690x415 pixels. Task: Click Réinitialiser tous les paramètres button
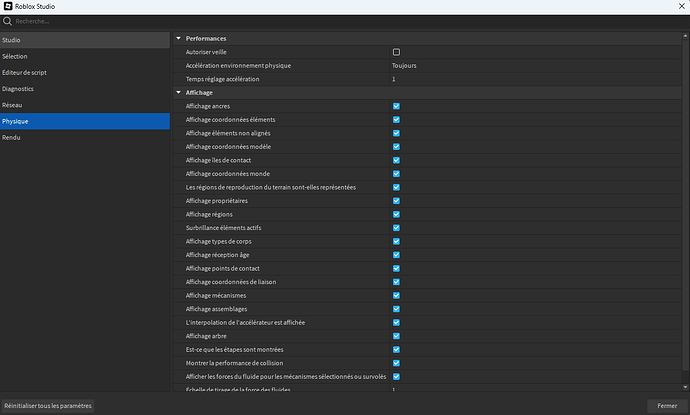click(x=48, y=405)
